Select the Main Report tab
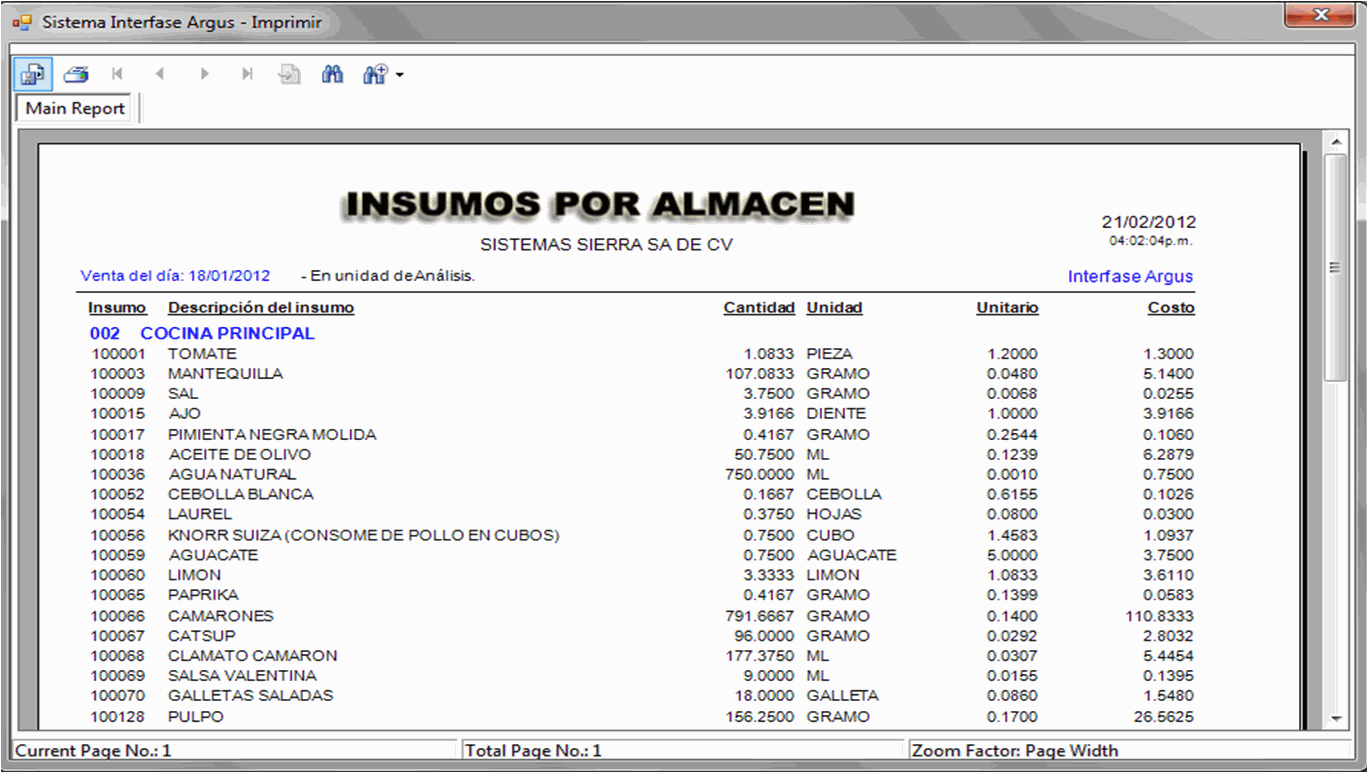This screenshot has height=773, width=1368. click(75, 108)
